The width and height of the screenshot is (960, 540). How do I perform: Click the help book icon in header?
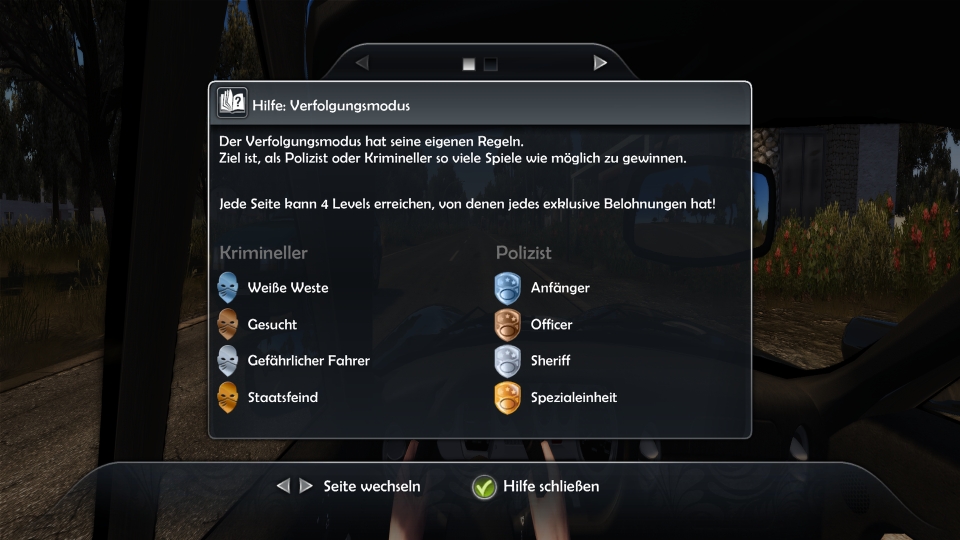pyautogui.click(x=232, y=102)
